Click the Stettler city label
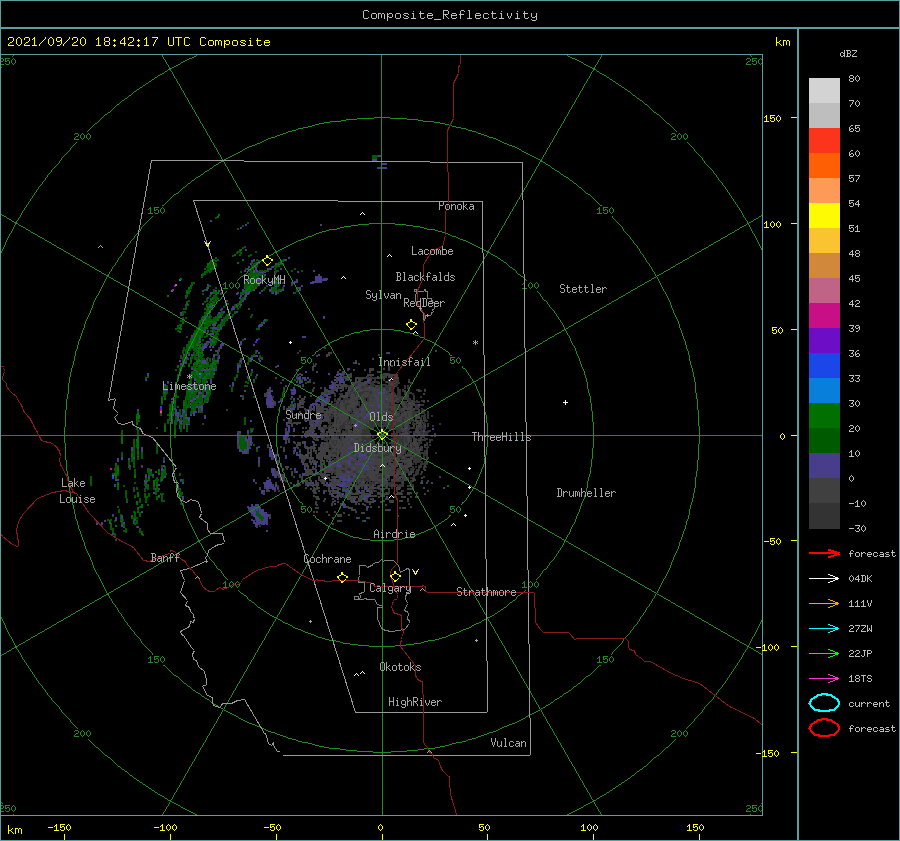 click(x=583, y=289)
